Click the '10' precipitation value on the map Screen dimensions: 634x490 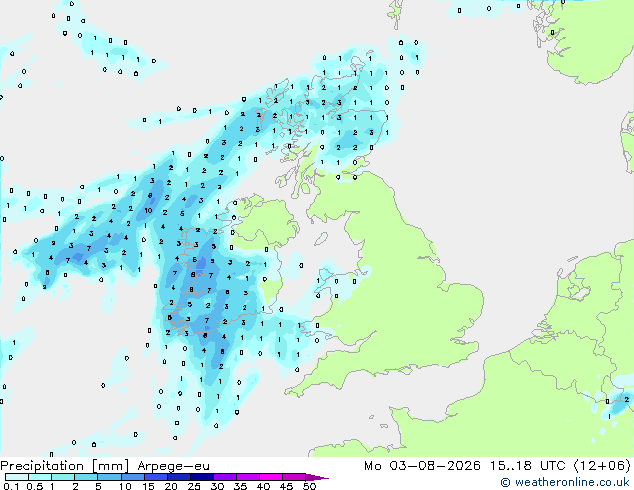coord(148,210)
